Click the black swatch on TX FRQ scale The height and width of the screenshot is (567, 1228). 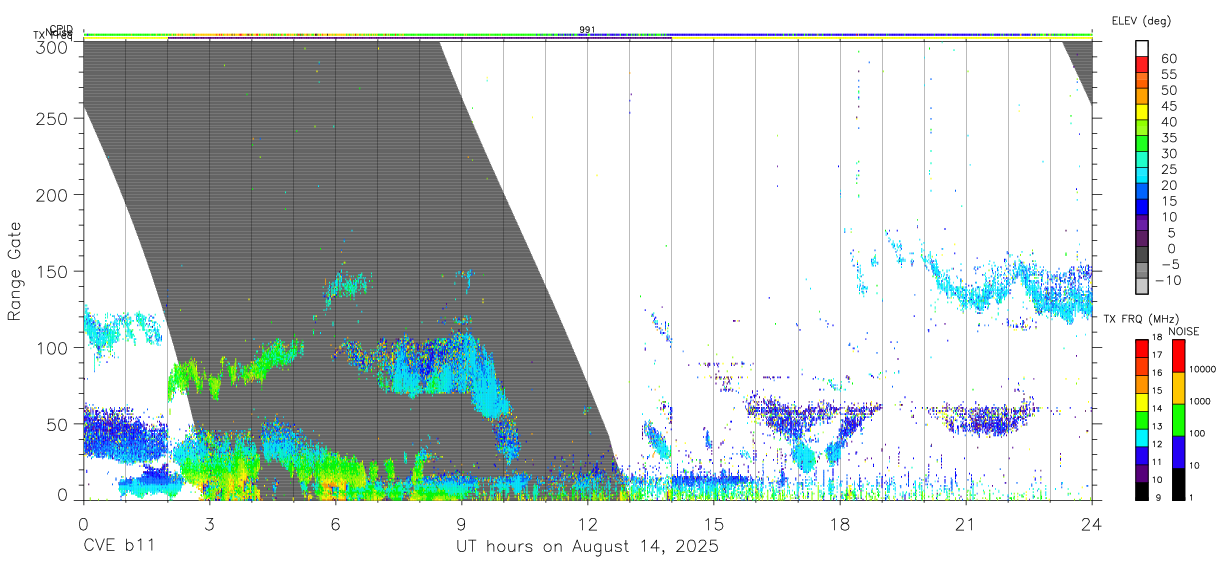tap(1142, 491)
